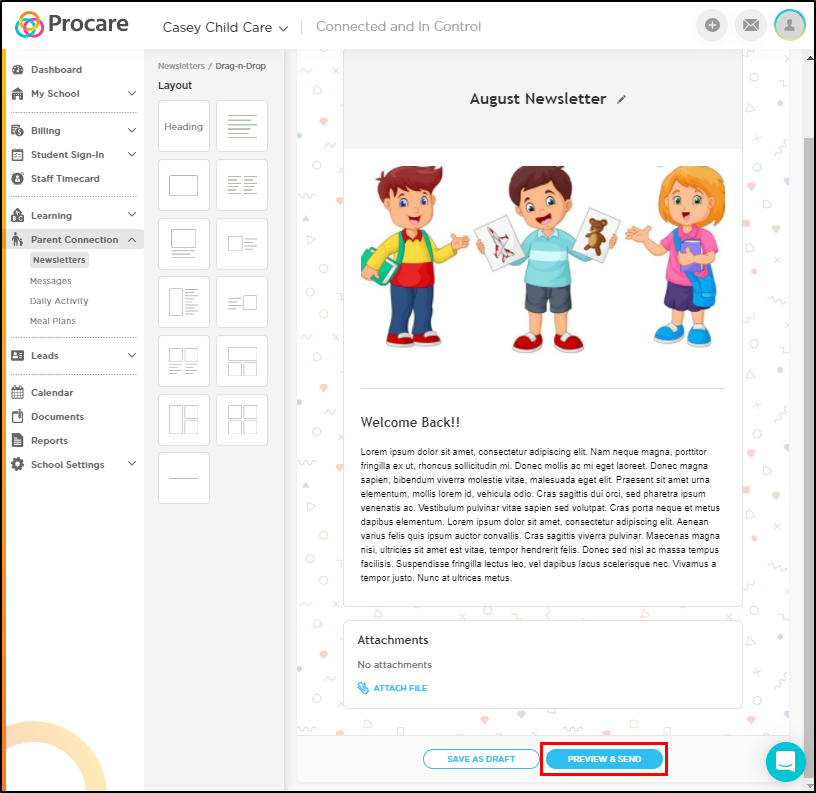Select the tall image left with text layout
This screenshot has width=816, height=793.
point(184,302)
